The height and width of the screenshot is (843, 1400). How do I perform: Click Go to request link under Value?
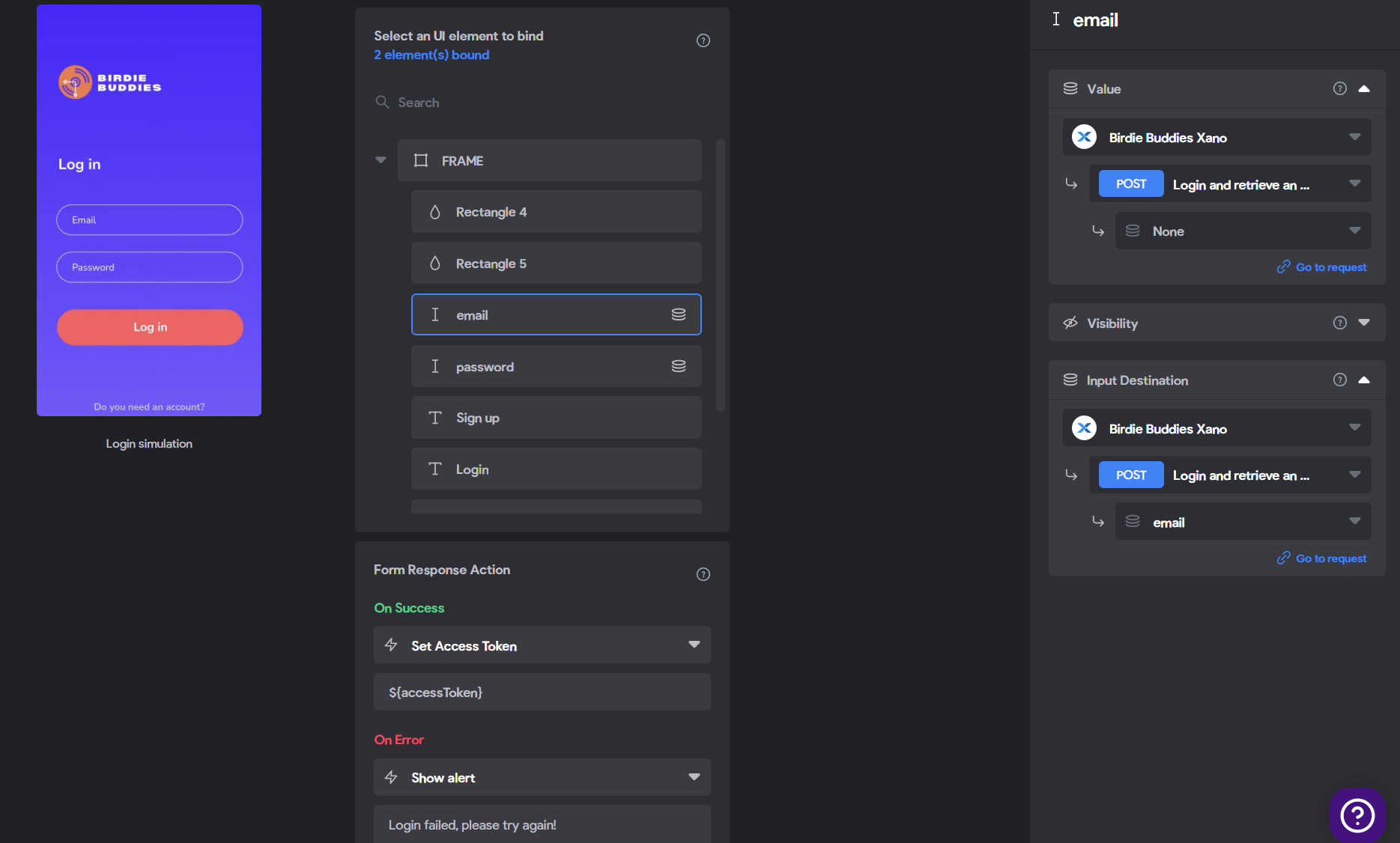tap(1321, 267)
